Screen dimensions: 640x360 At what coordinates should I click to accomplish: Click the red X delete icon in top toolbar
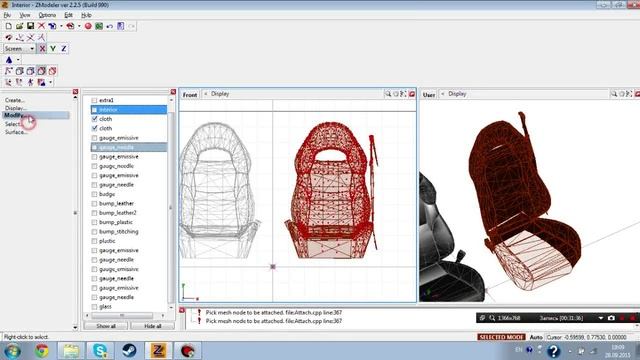tap(41, 26)
